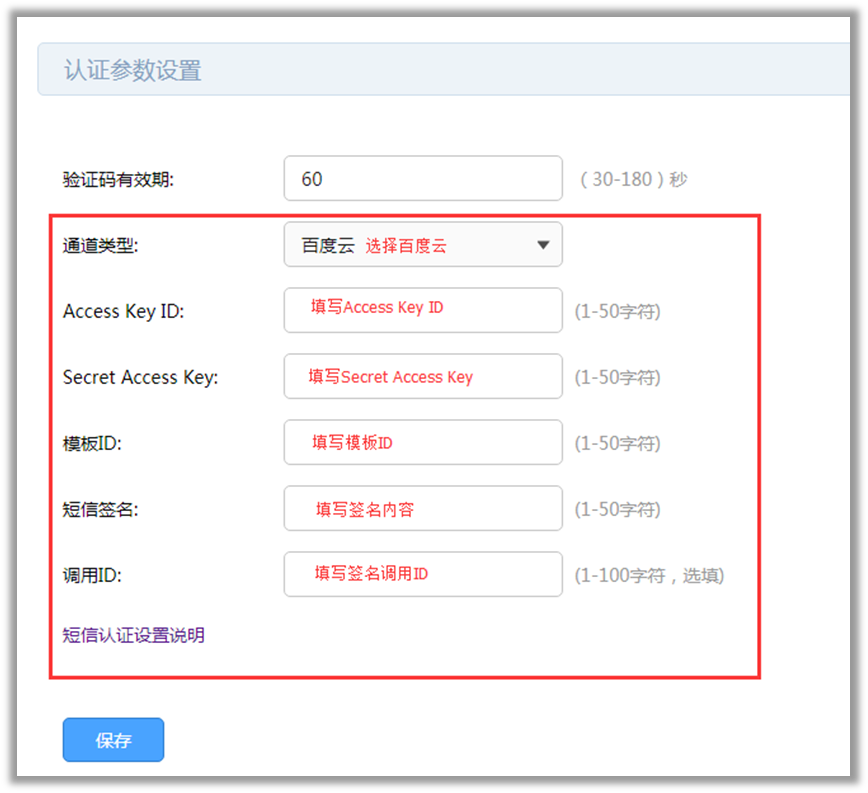Click the 调用ID label
868x793 pixels.
point(92,575)
